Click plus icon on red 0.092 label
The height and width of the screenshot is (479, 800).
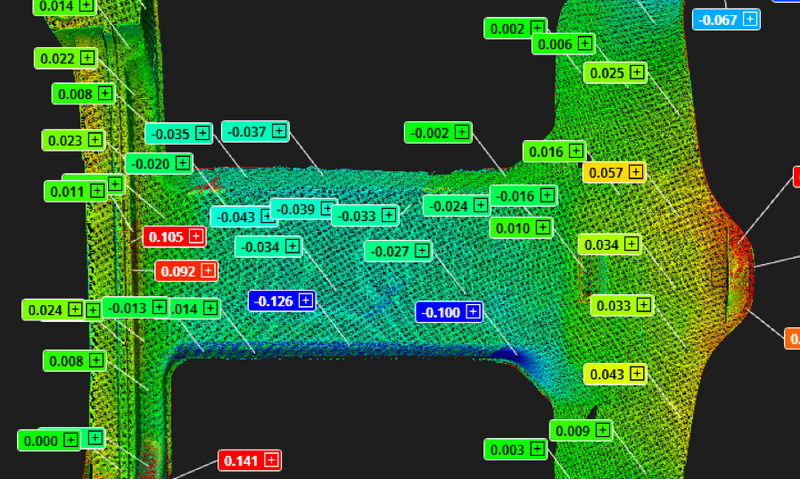click(208, 270)
